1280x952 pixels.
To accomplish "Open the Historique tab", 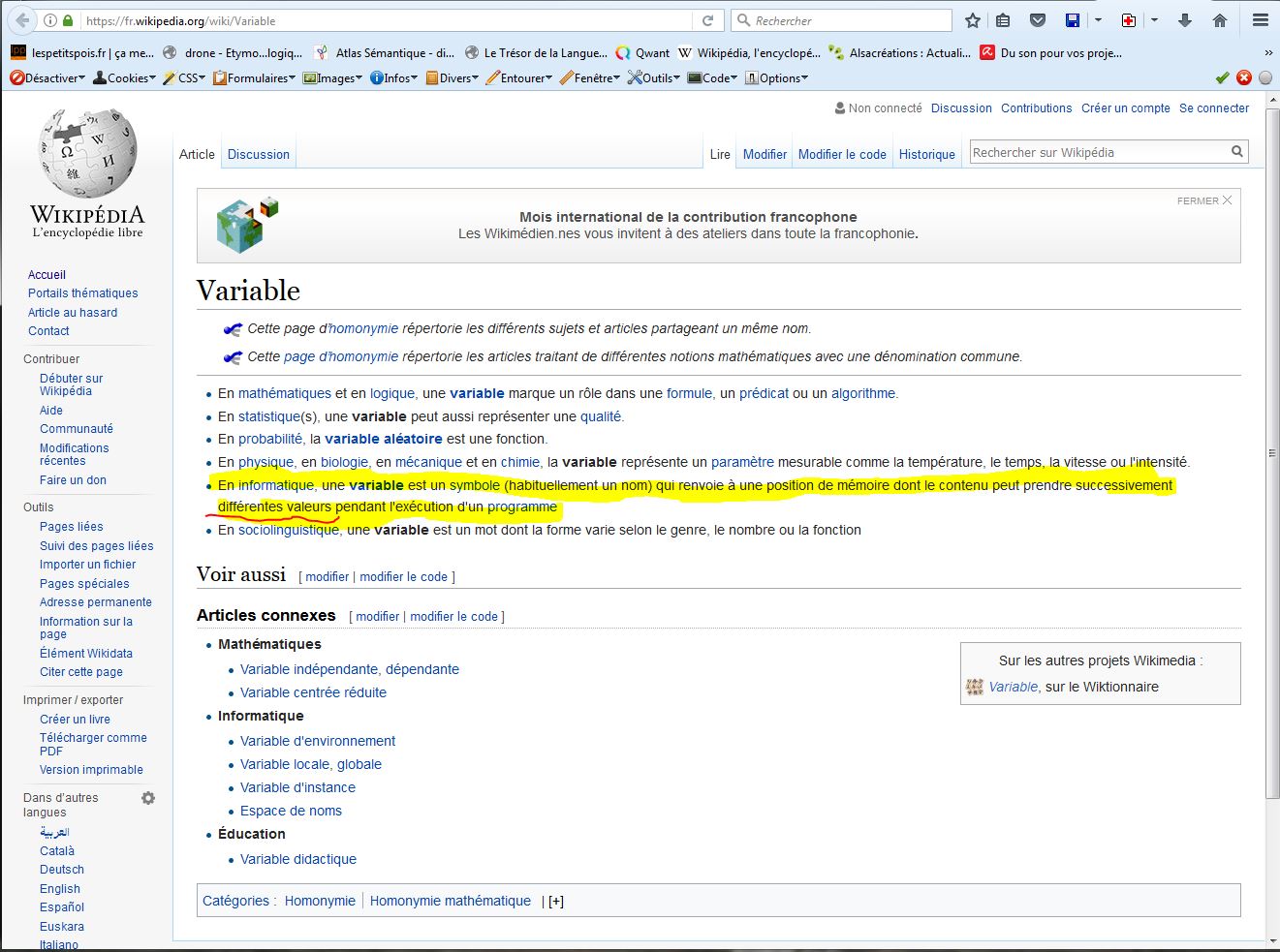I will [927, 154].
